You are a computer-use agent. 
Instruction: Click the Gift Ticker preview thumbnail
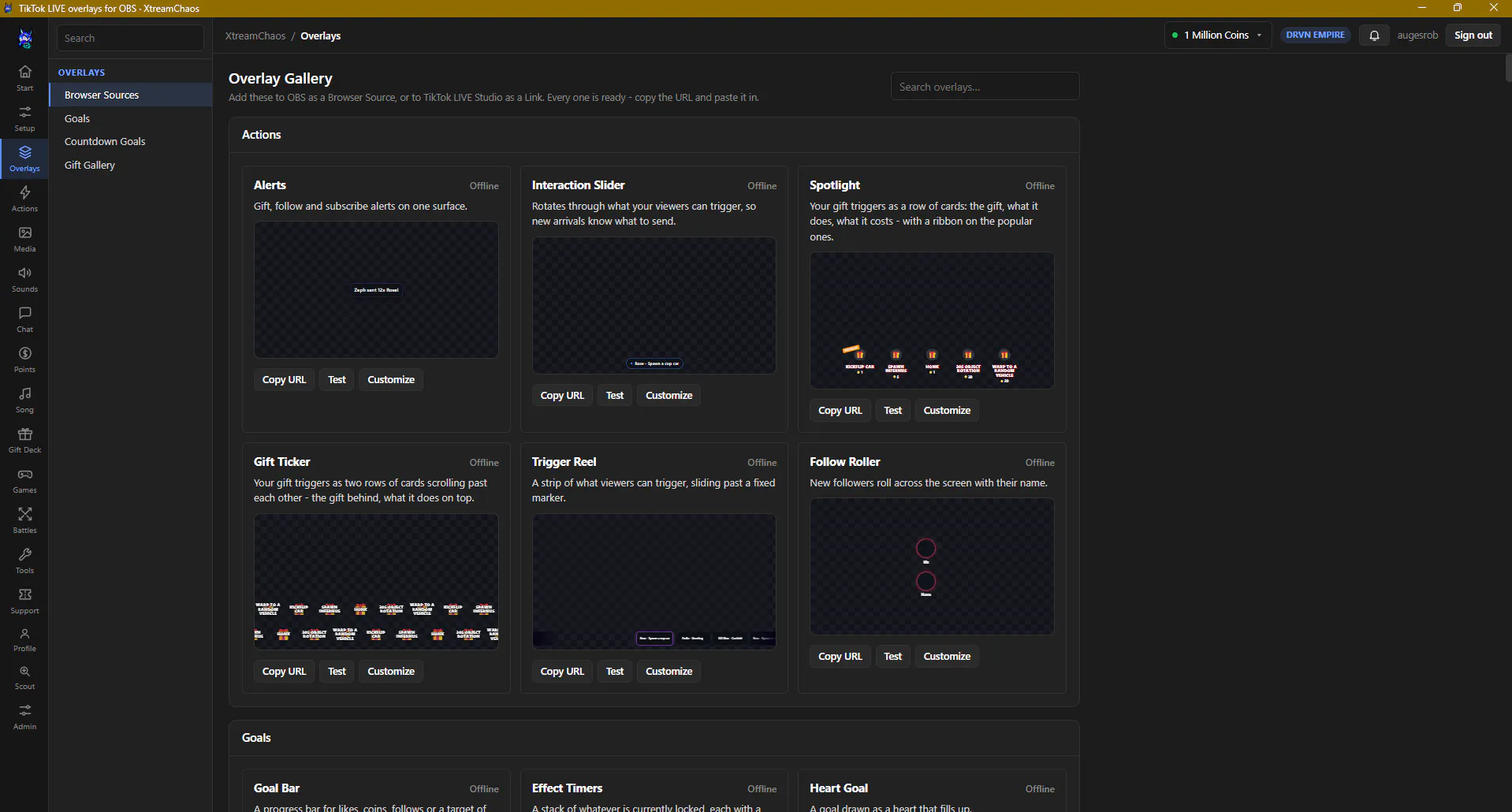click(x=376, y=582)
